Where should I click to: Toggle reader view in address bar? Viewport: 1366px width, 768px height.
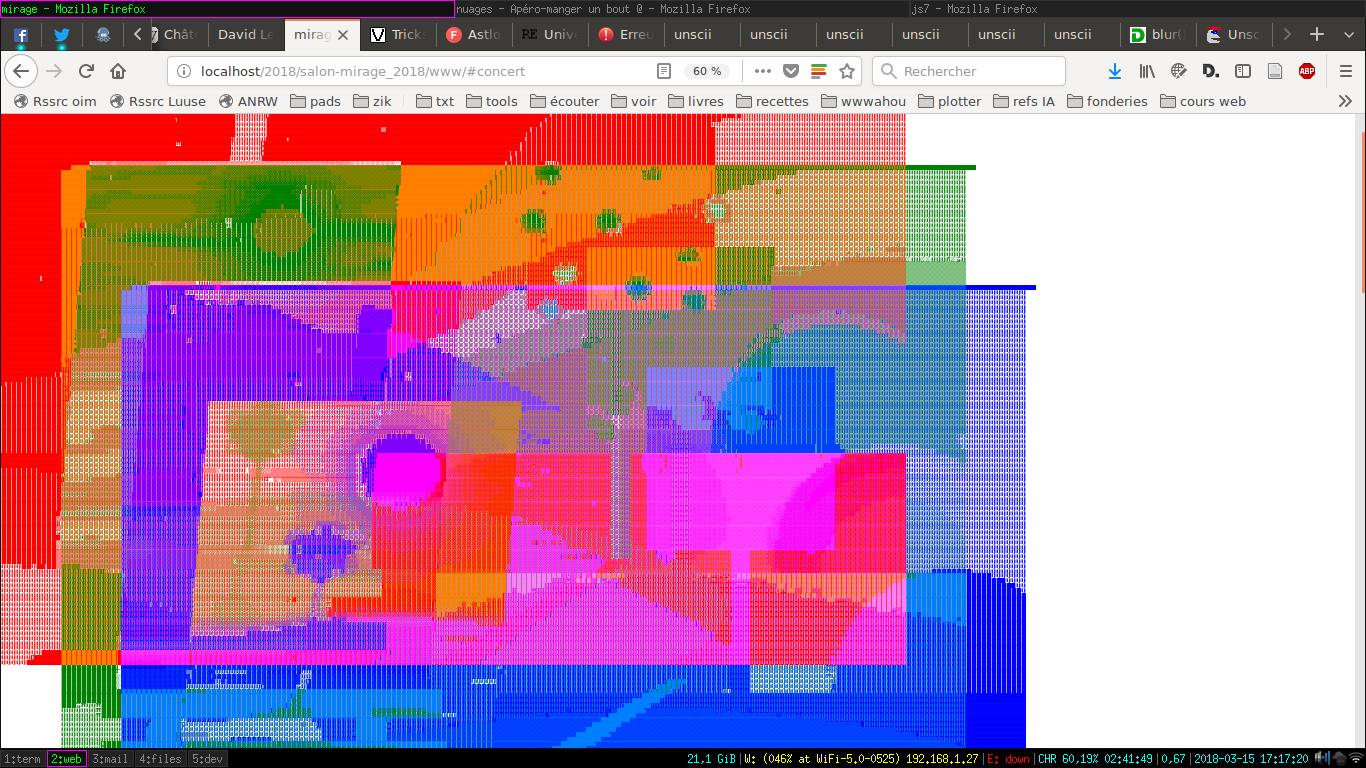(664, 71)
